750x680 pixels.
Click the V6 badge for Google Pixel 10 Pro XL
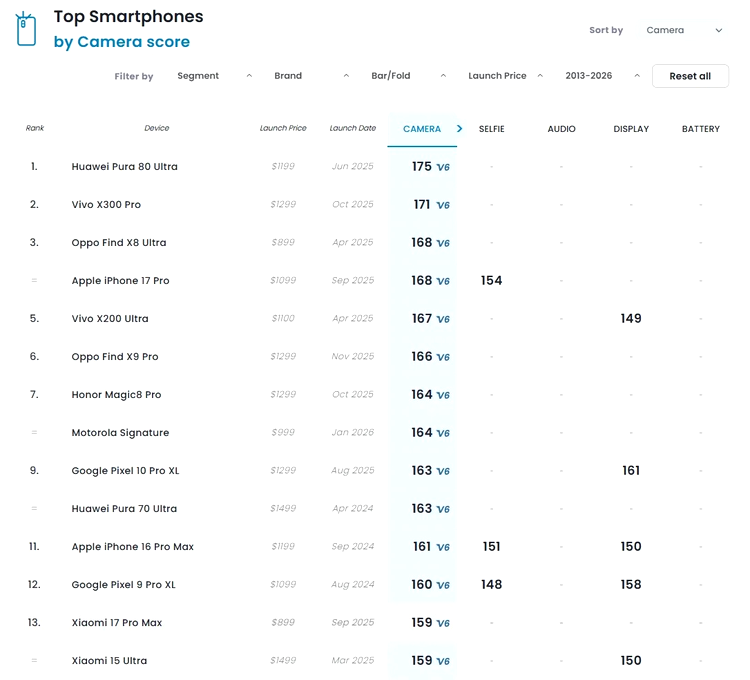(443, 472)
